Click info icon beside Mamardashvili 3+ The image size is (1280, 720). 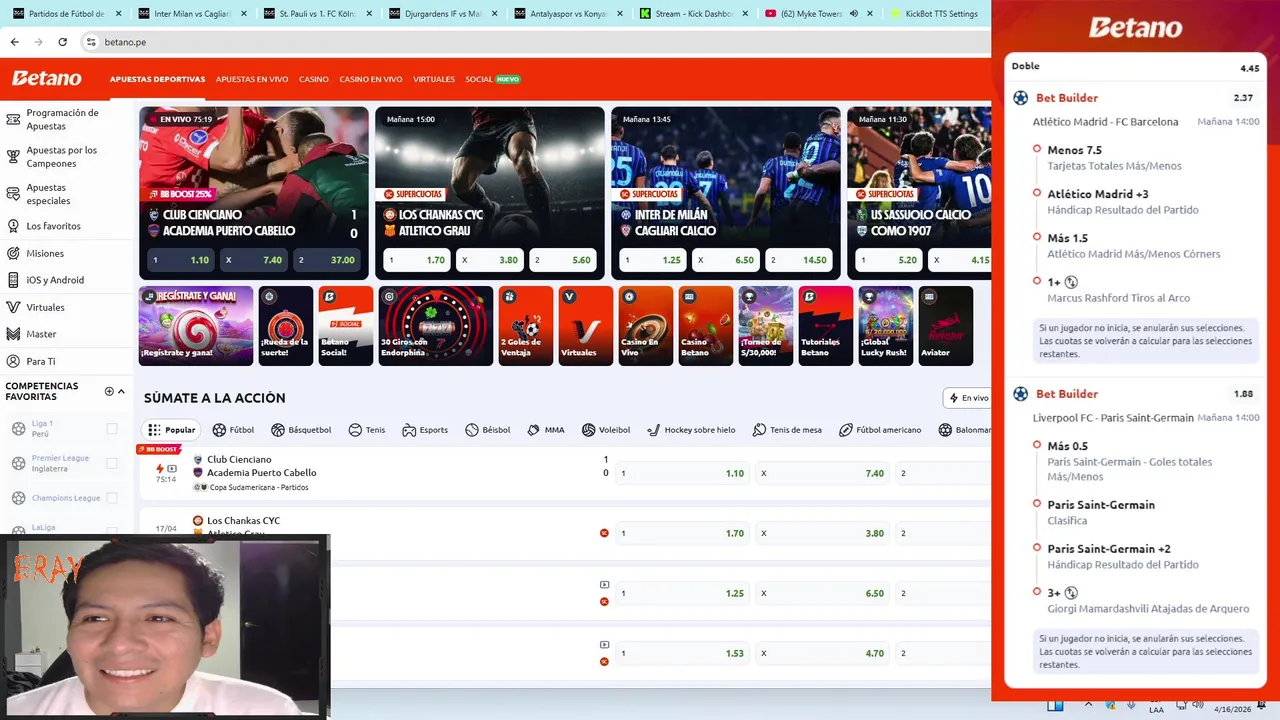[1071, 593]
